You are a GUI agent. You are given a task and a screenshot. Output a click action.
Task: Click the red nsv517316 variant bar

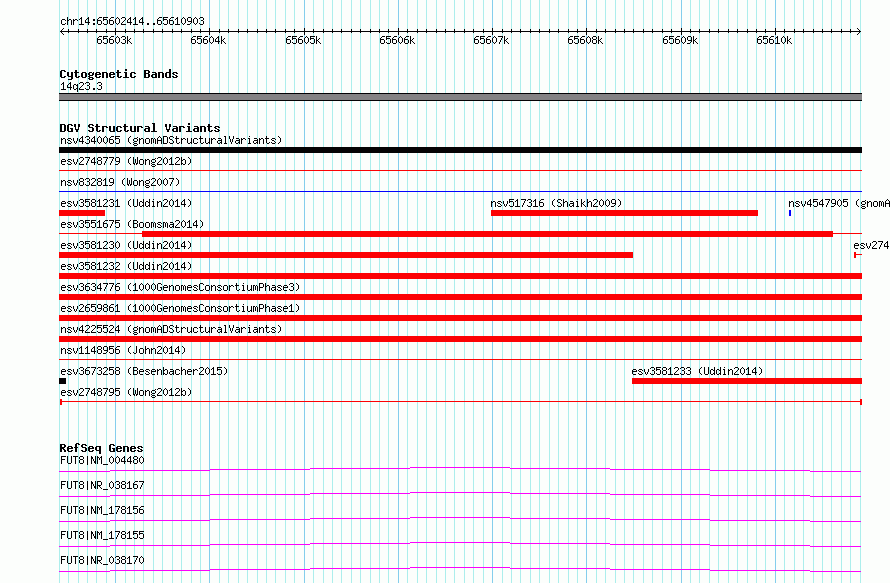pyautogui.click(x=624, y=213)
